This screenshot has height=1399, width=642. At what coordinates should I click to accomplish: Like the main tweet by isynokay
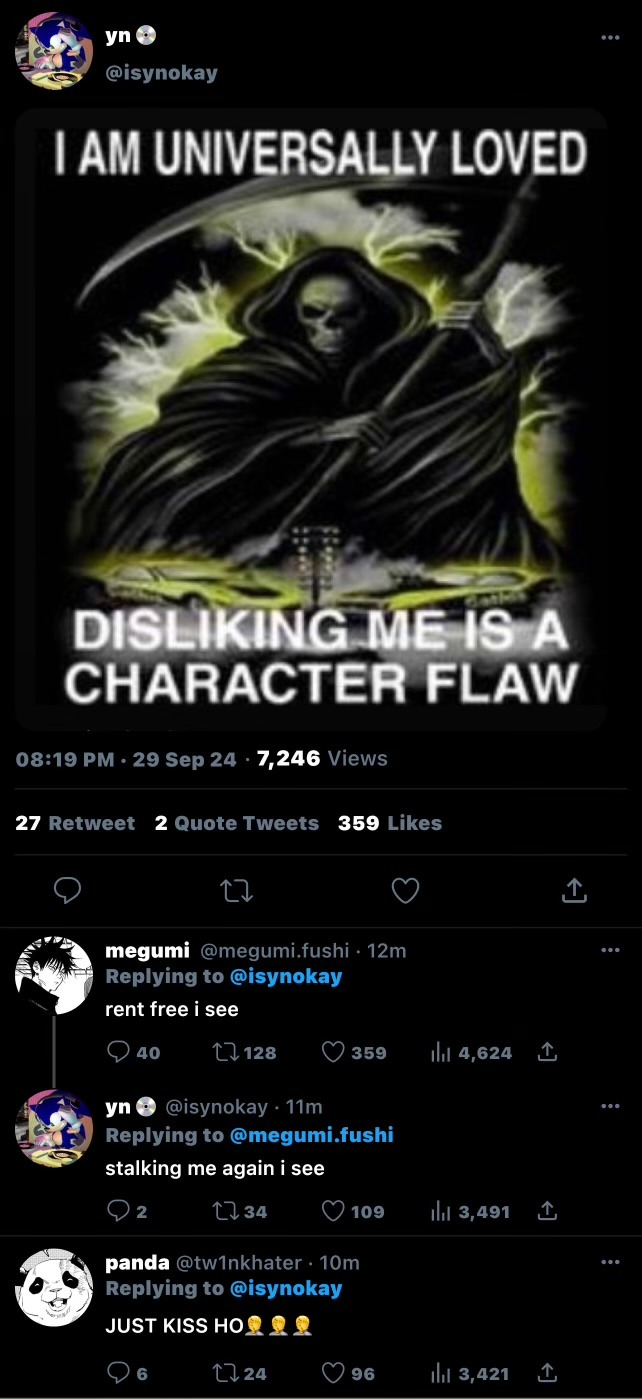405,890
